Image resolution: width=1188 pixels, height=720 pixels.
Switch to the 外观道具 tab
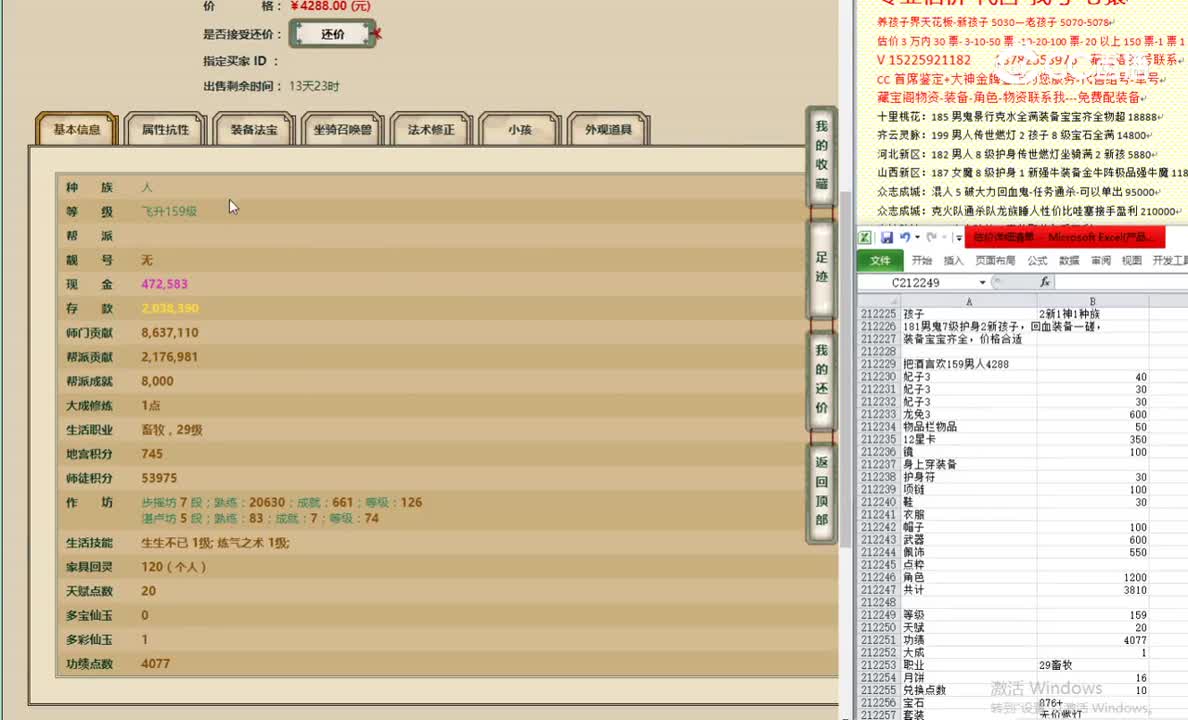click(x=608, y=130)
